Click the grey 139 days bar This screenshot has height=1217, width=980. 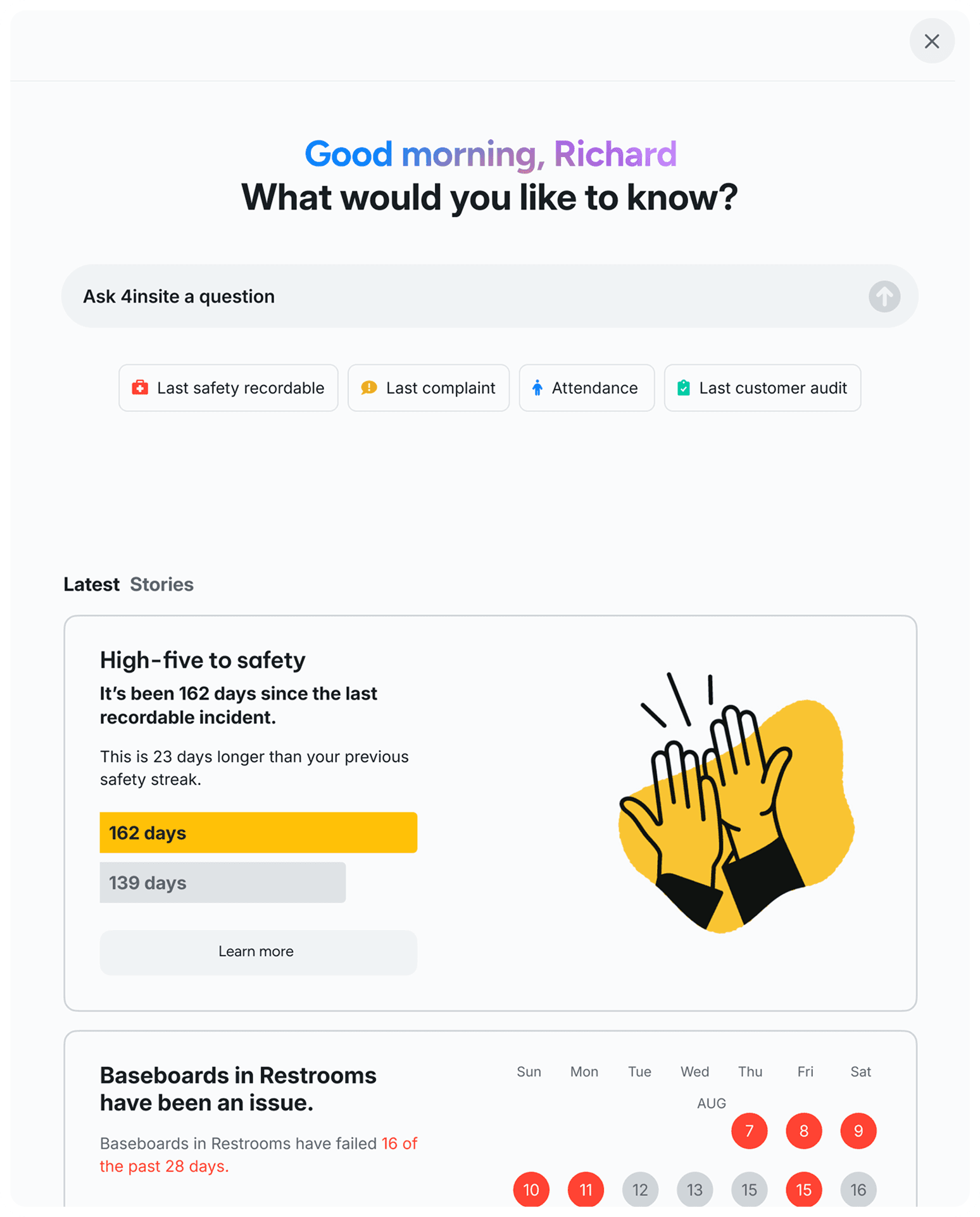(x=223, y=883)
